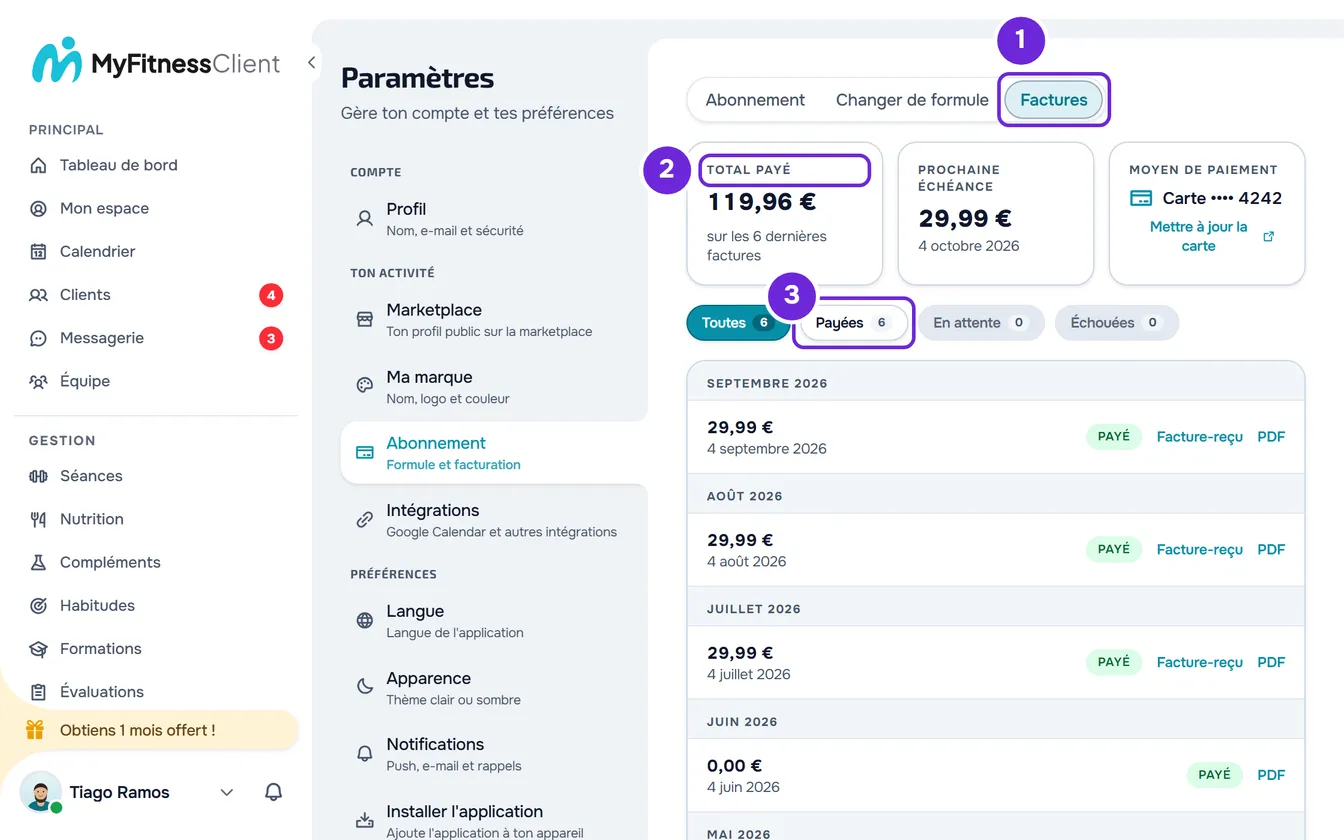1344x840 pixels.
Task: Open Apparence theme settings
Action: pyautogui.click(x=494, y=687)
